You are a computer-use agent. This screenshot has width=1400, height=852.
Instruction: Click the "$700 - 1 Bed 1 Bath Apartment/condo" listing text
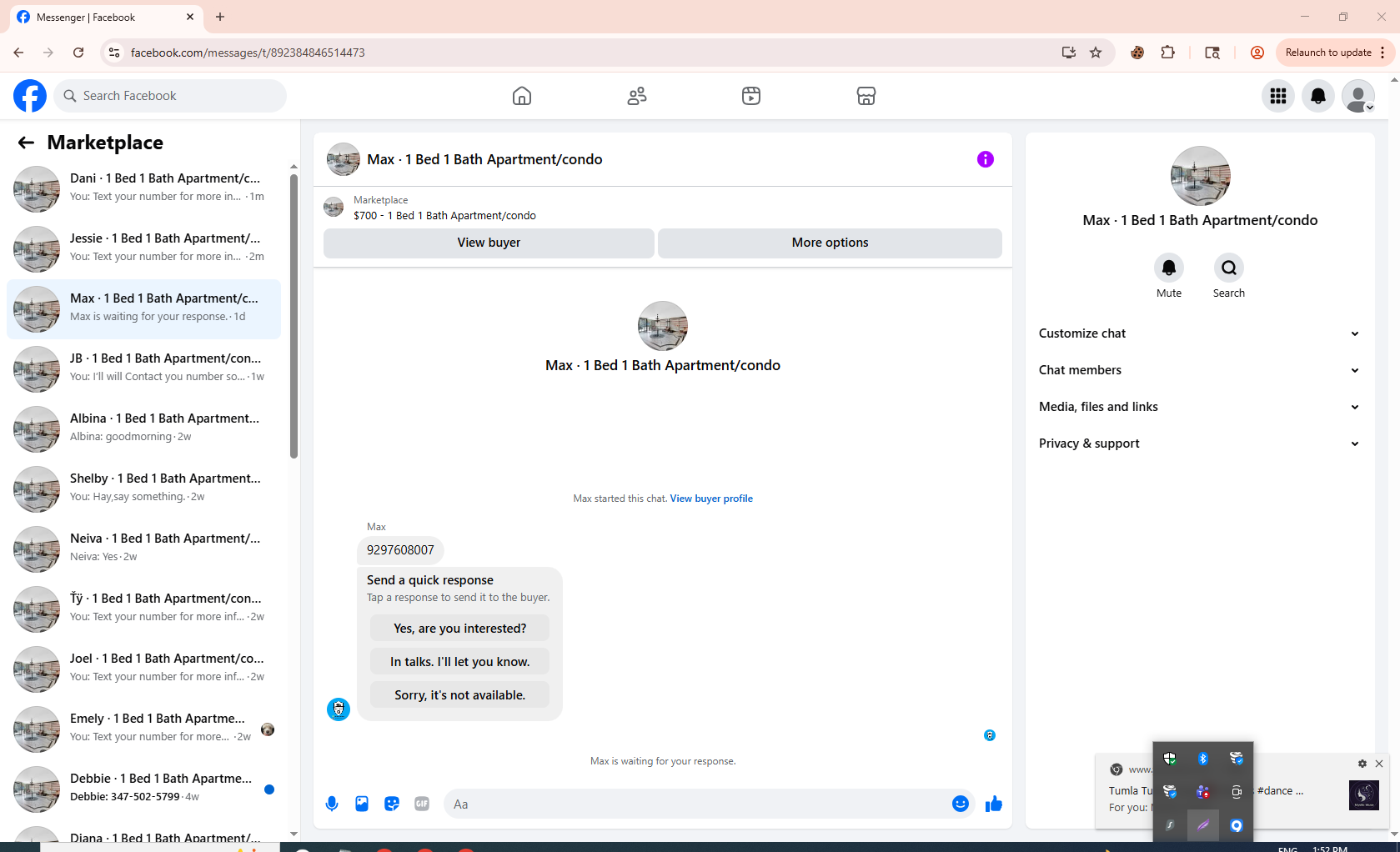point(444,216)
